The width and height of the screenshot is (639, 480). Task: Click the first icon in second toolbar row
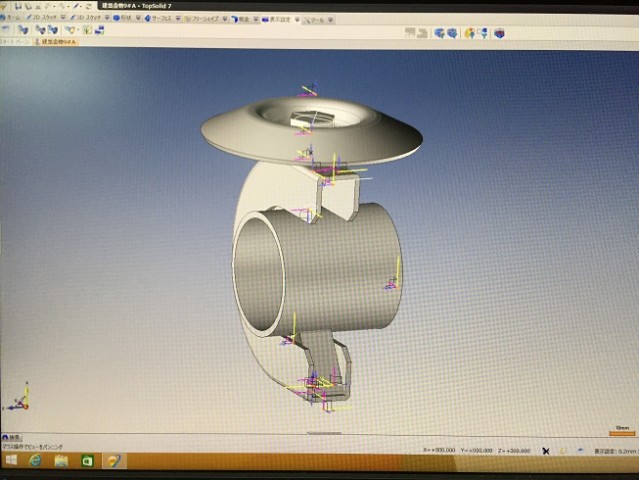click(x=6, y=29)
